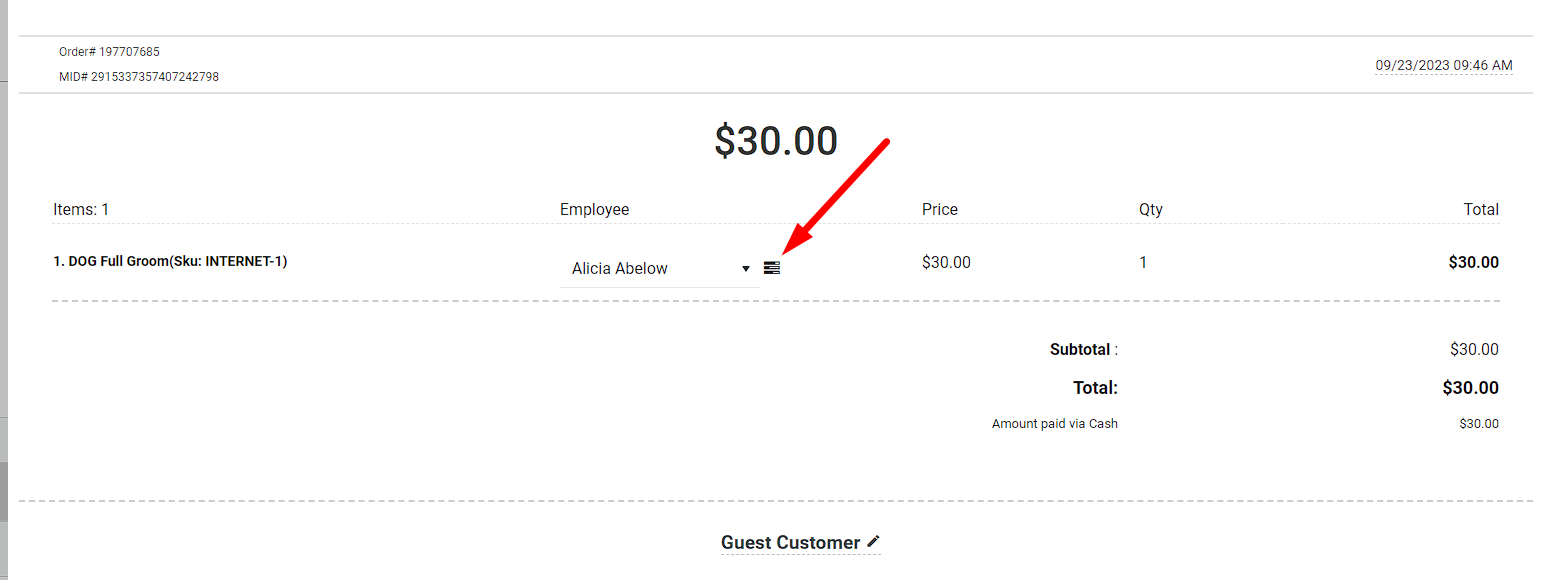Click the bold Total: label in summary
Image resolution: width=1543 pixels, height=580 pixels.
point(1095,388)
